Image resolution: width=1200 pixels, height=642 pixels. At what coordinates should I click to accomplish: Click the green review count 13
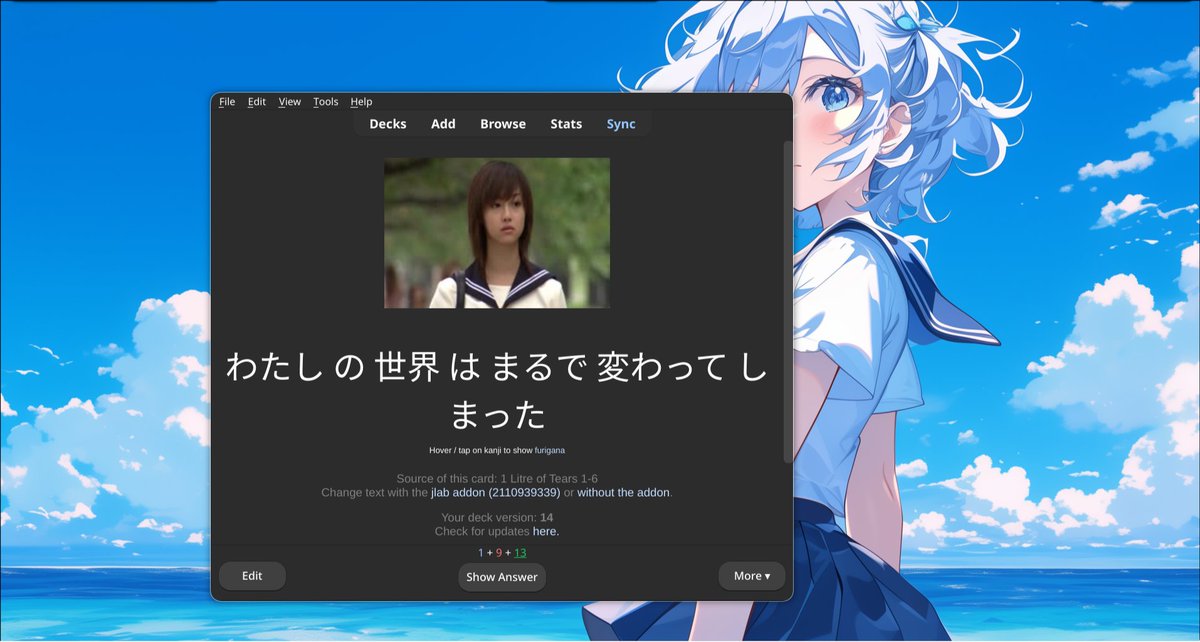click(x=520, y=553)
